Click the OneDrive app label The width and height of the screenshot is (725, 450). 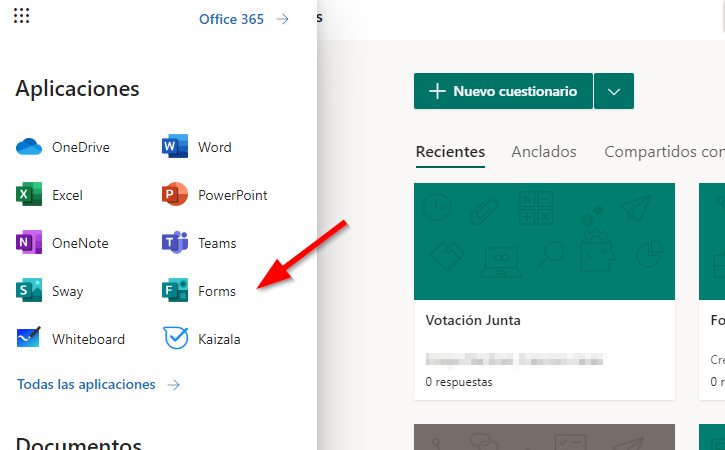[81, 147]
